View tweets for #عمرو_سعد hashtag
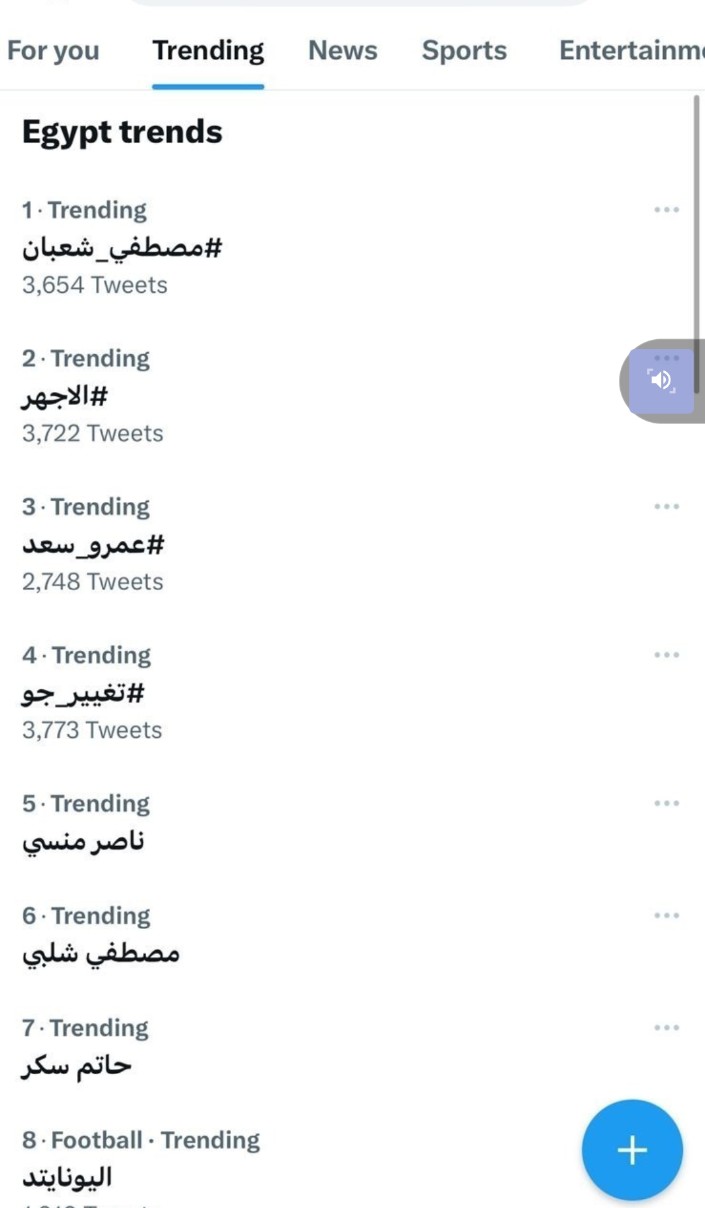 click(93, 546)
